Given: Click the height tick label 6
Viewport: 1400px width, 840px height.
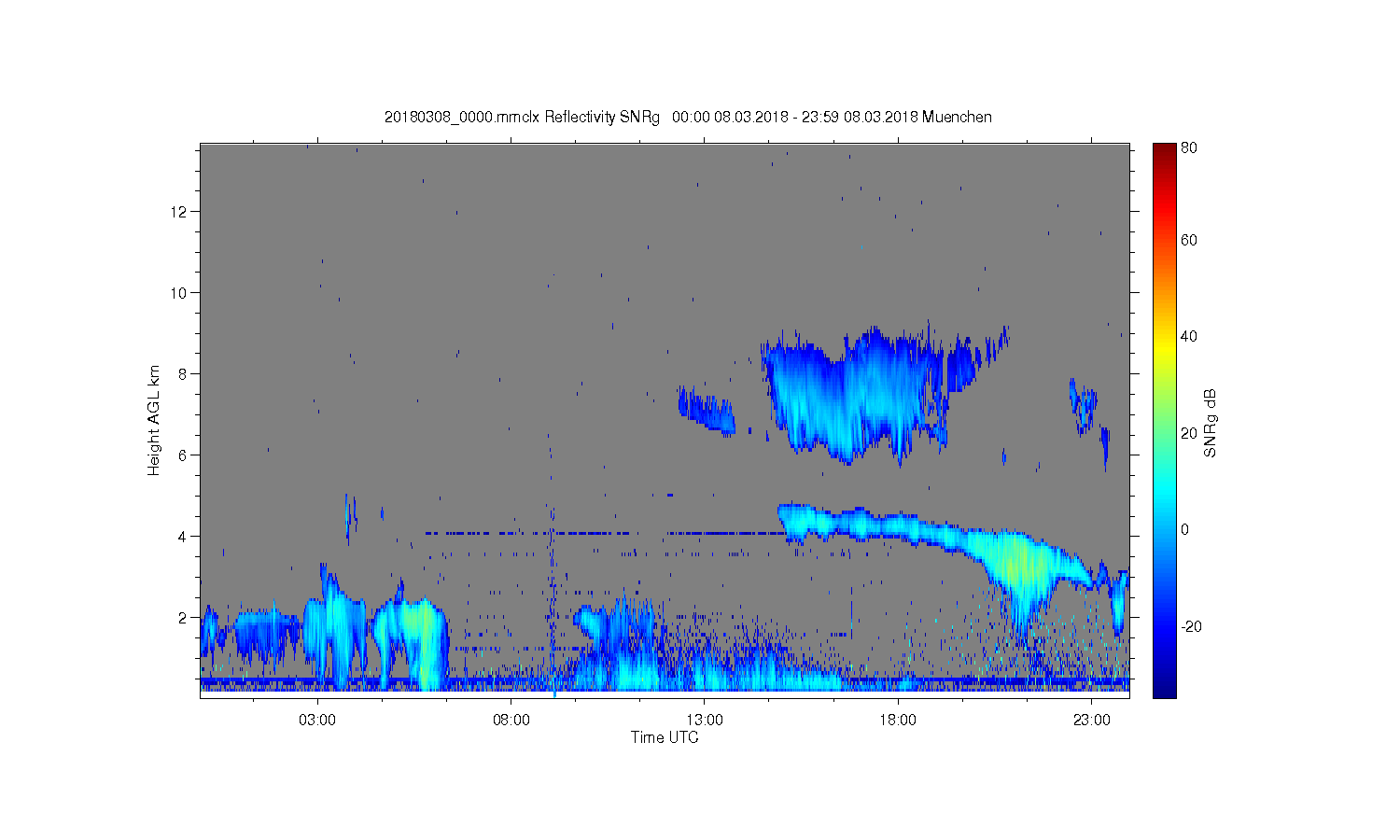Looking at the screenshot, I should coord(183,455).
